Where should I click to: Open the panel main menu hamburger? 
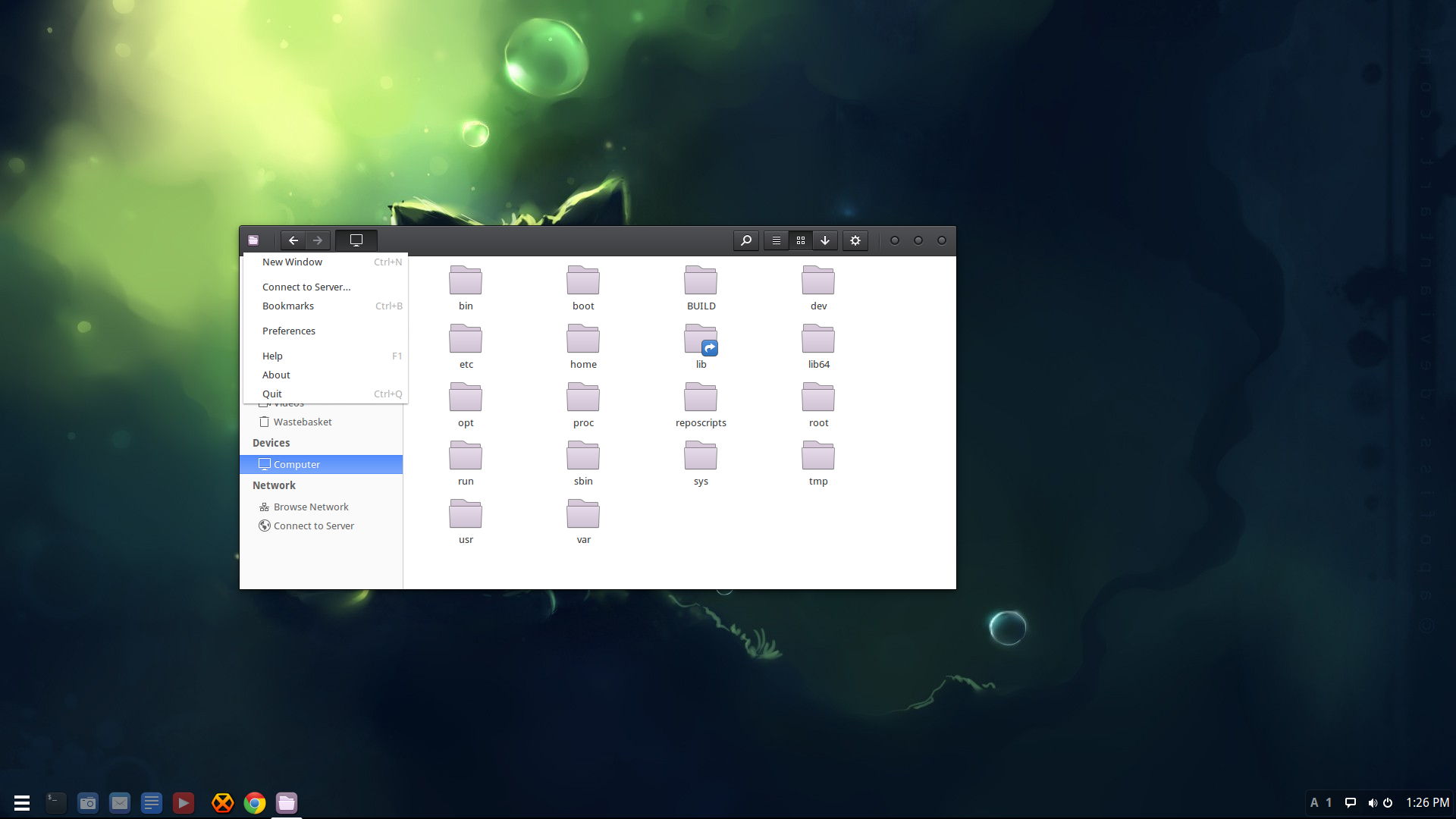coord(22,802)
